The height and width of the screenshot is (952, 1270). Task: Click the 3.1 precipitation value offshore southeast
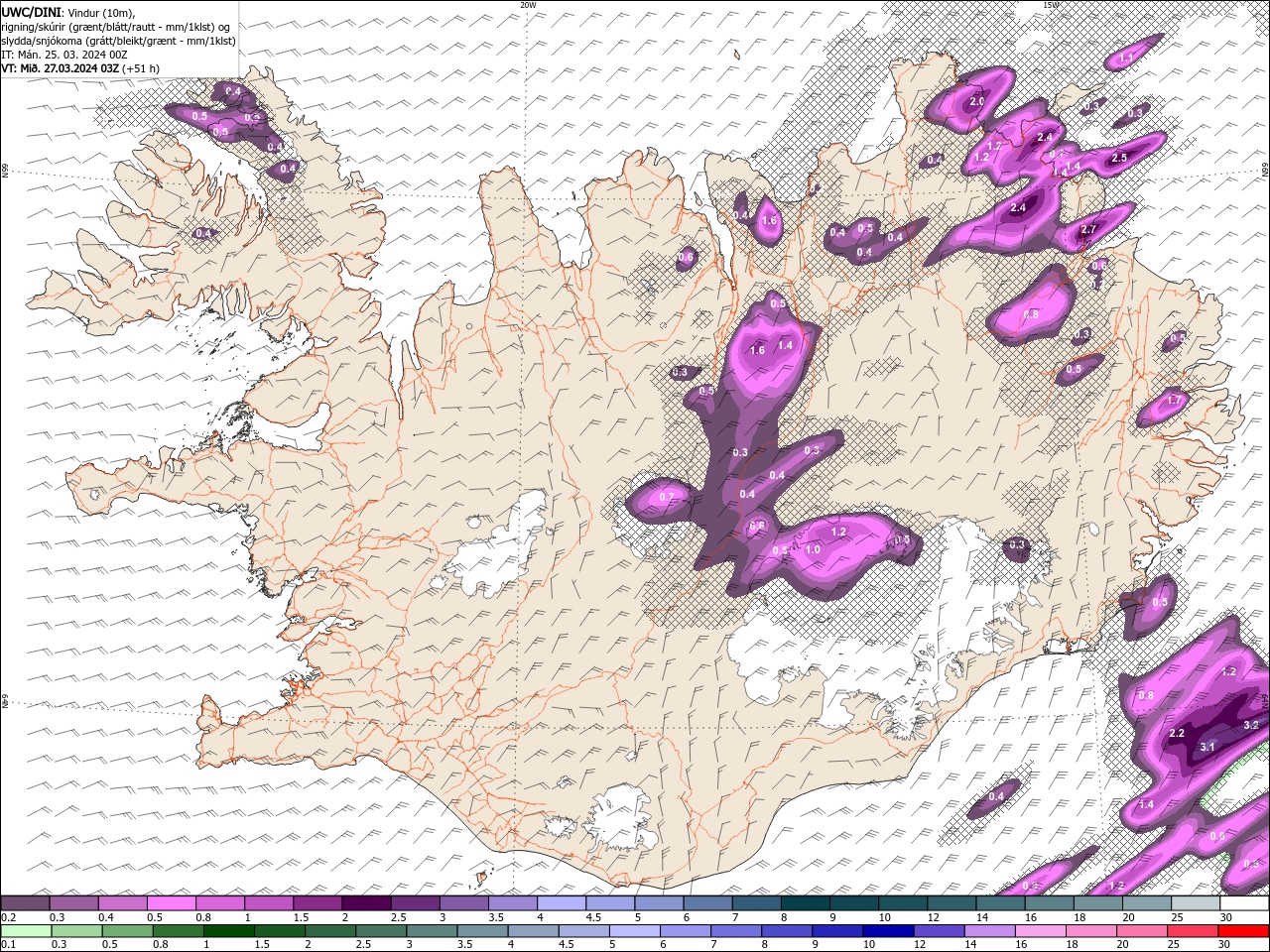1207,747
